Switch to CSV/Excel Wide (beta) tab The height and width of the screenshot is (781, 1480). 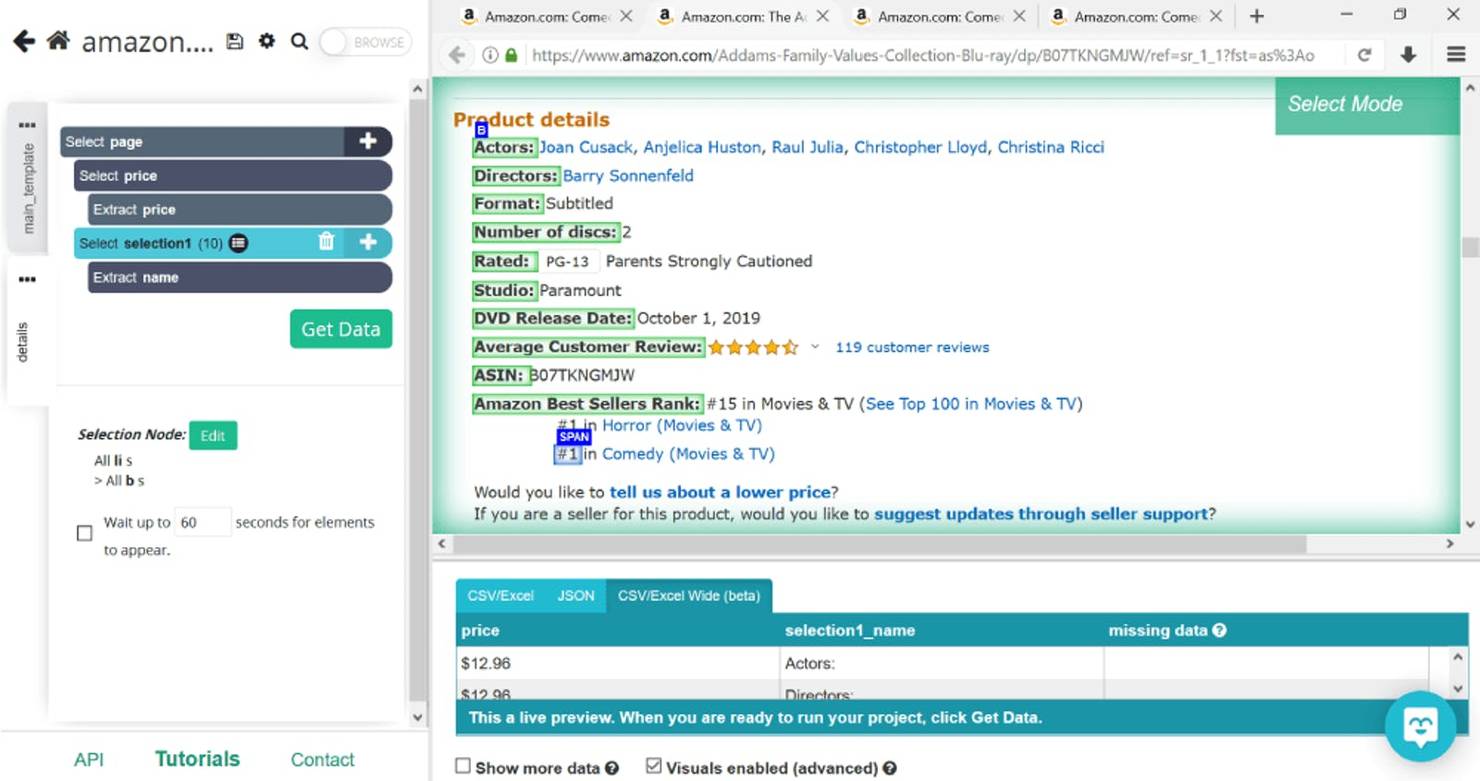(689, 595)
